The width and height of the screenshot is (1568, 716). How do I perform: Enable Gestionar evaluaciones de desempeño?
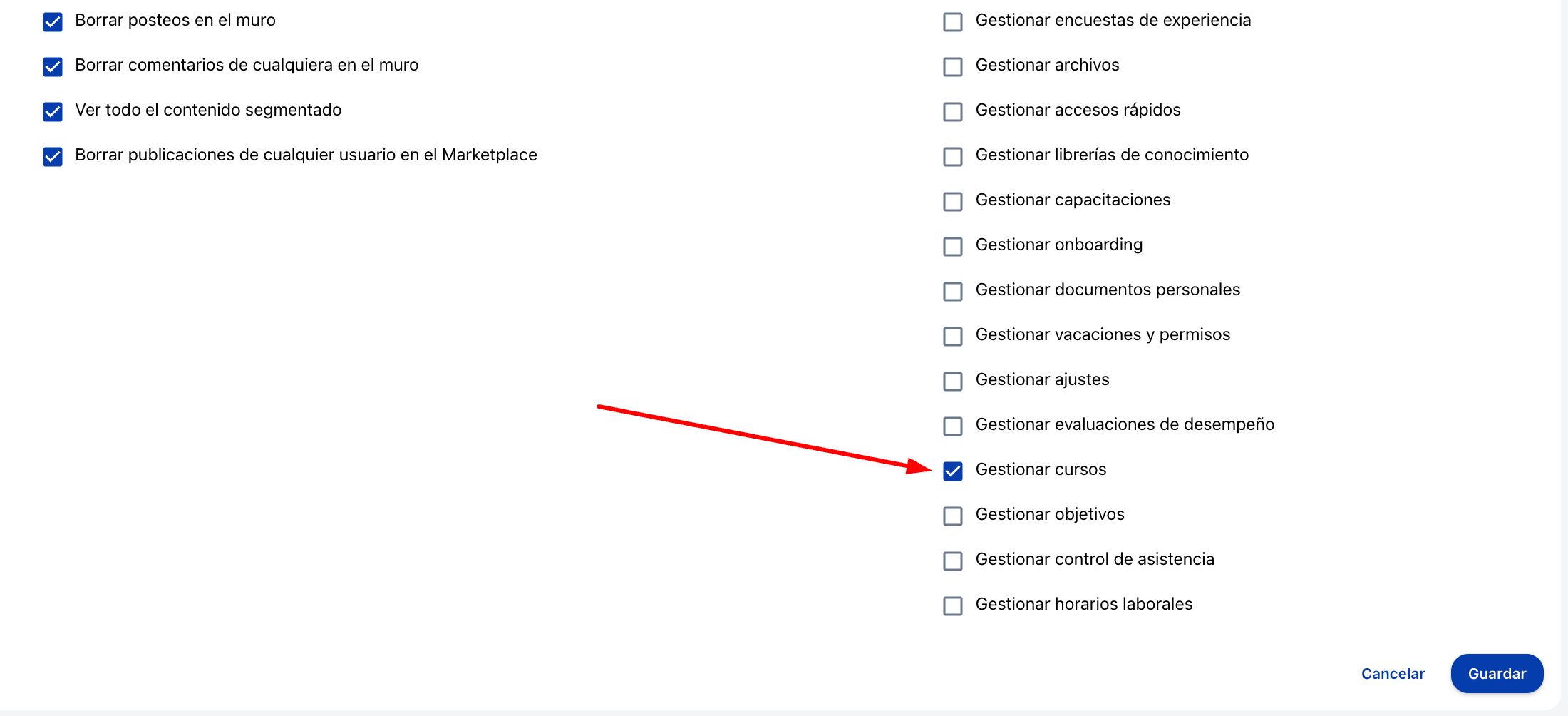pos(953,426)
